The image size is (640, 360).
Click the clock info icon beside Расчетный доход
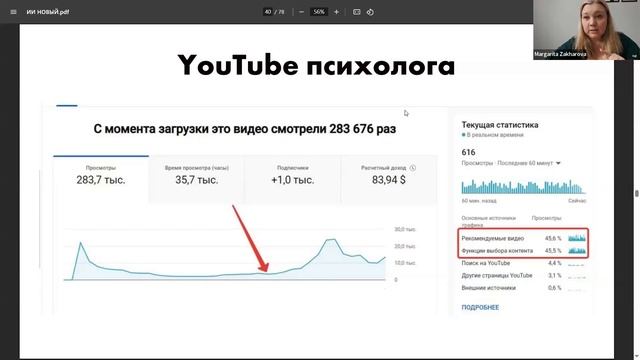pyautogui.click(x=413, y=168)
